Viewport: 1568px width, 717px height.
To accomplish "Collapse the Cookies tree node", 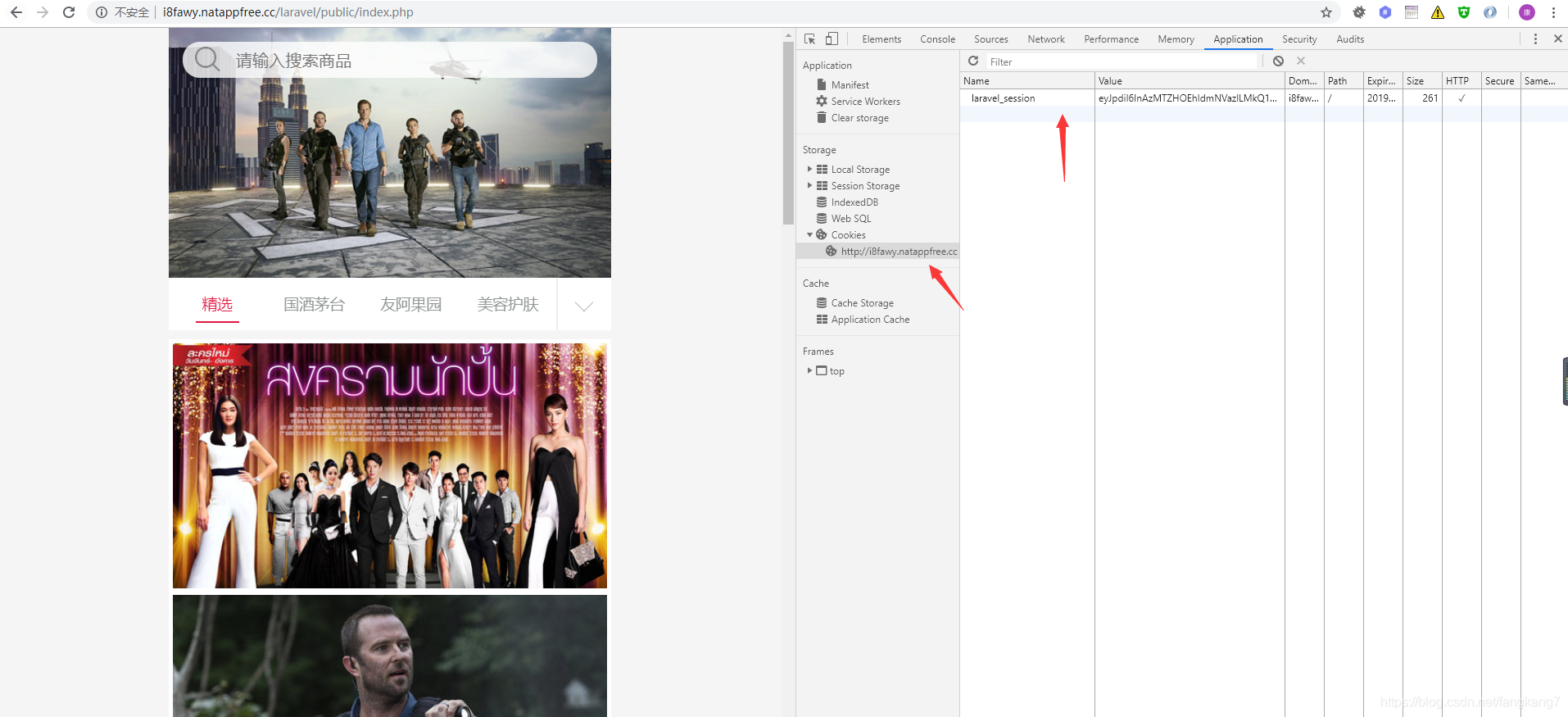I will (809, 234).
